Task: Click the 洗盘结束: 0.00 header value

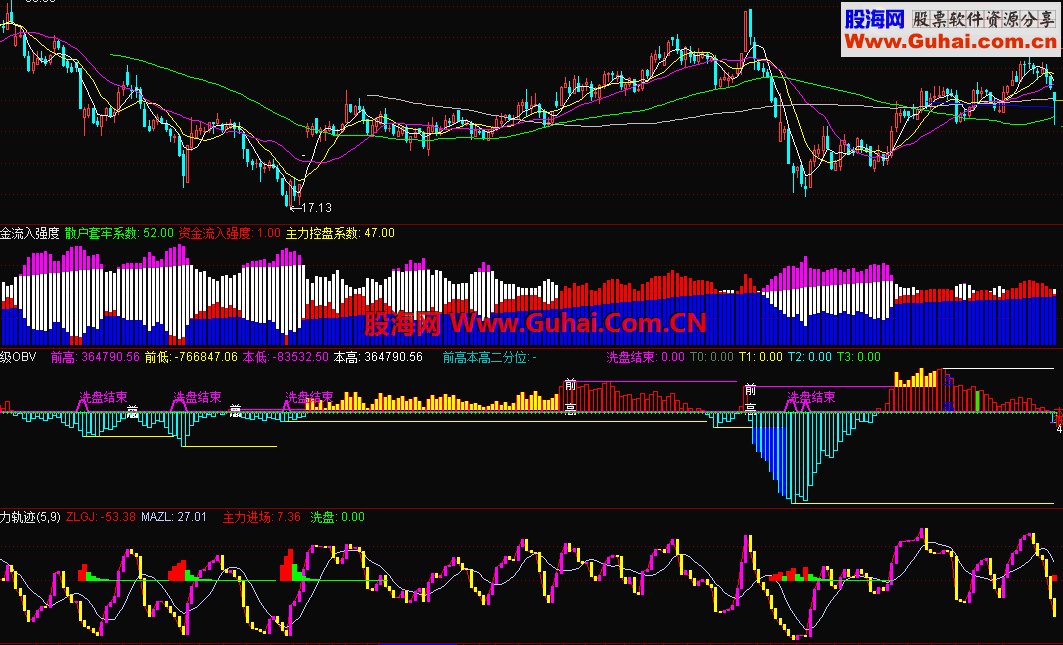Action: pyautogui.click(x=645, y=357)
